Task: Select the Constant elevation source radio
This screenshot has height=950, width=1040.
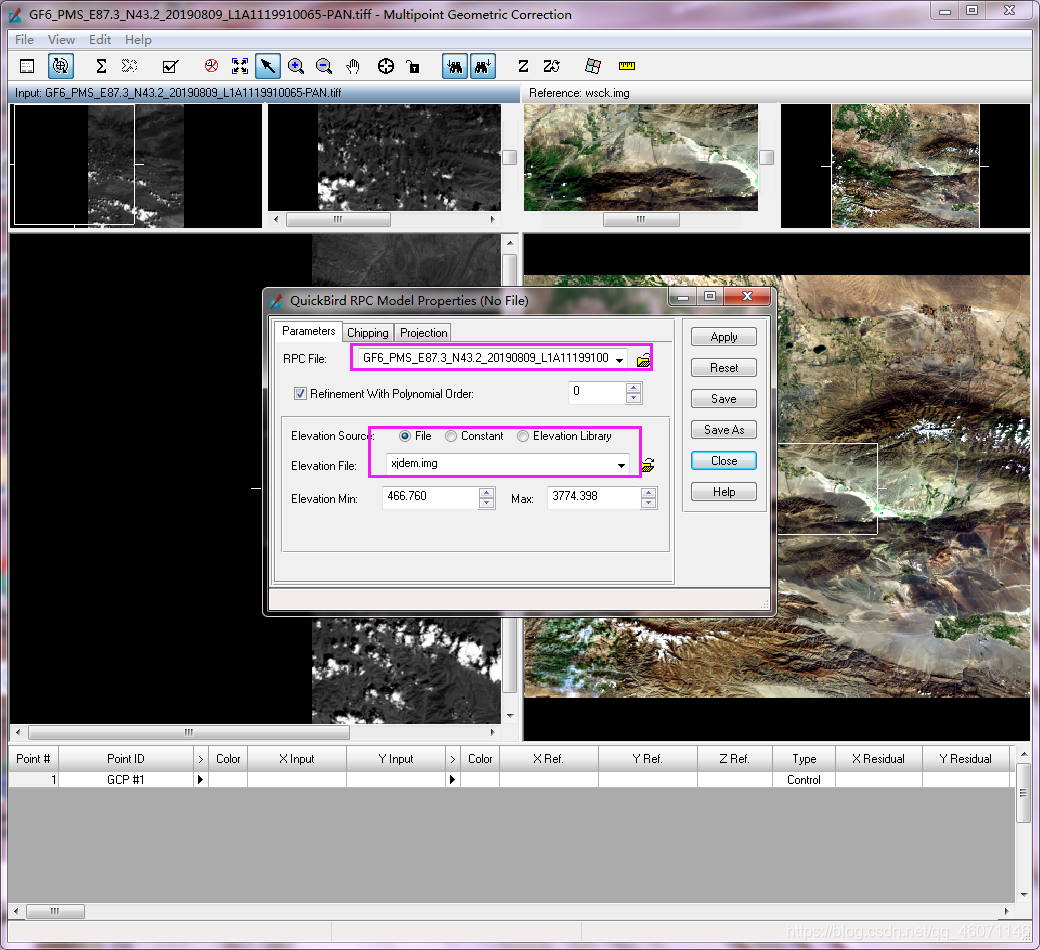Action: (451, 436)
